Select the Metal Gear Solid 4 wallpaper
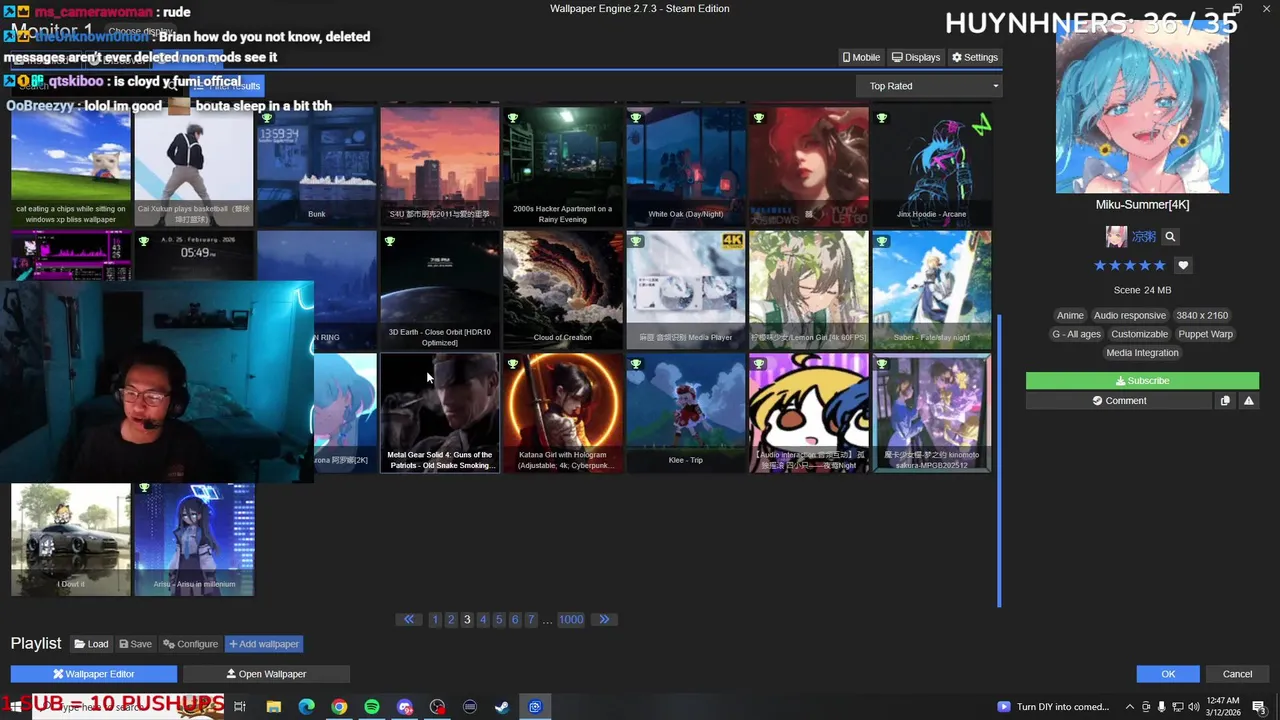The image size is (1280, 720). point(440,412)
